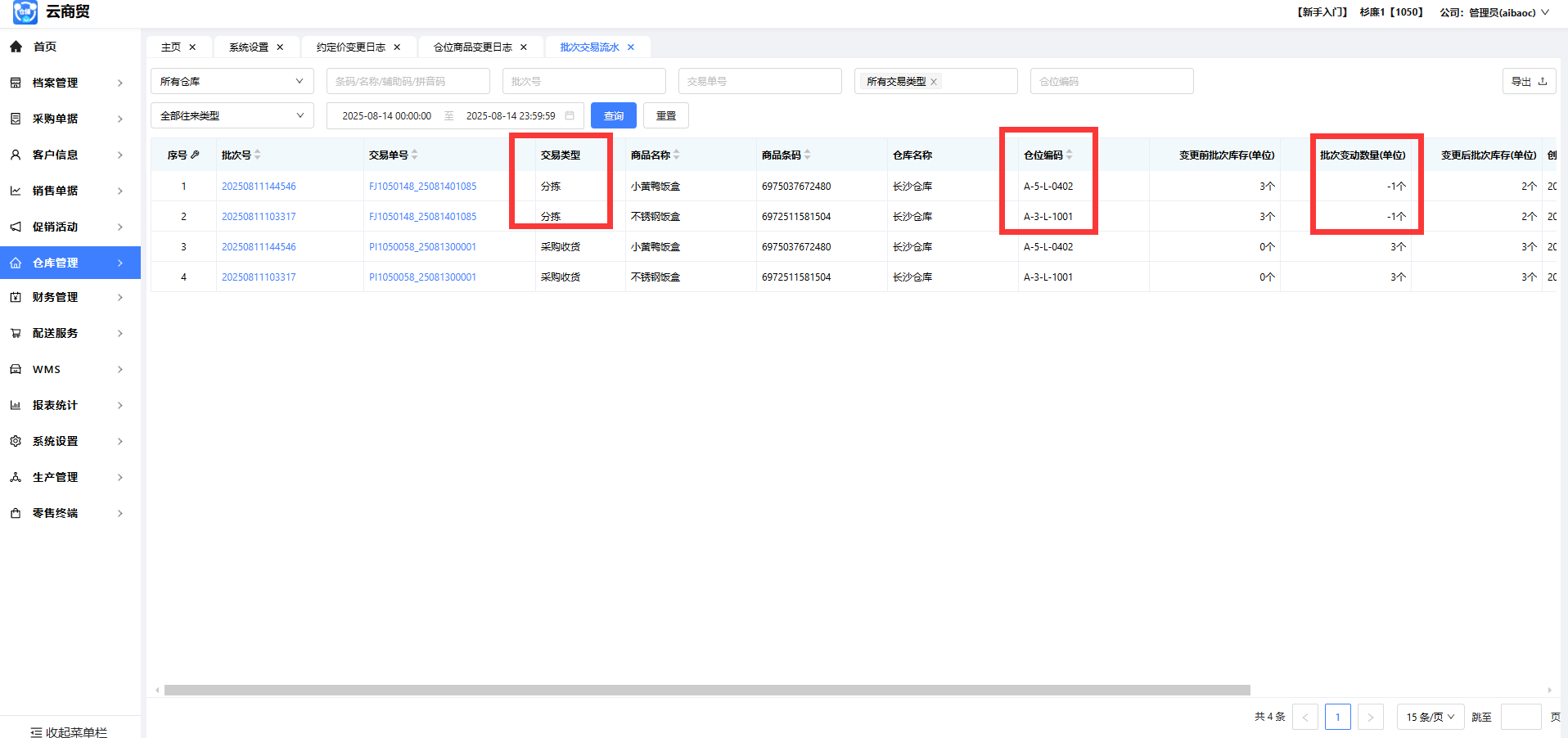Screen dimensions: 1568x738
Task: Click the pin icon next to 序号 header
Action: 196,155
